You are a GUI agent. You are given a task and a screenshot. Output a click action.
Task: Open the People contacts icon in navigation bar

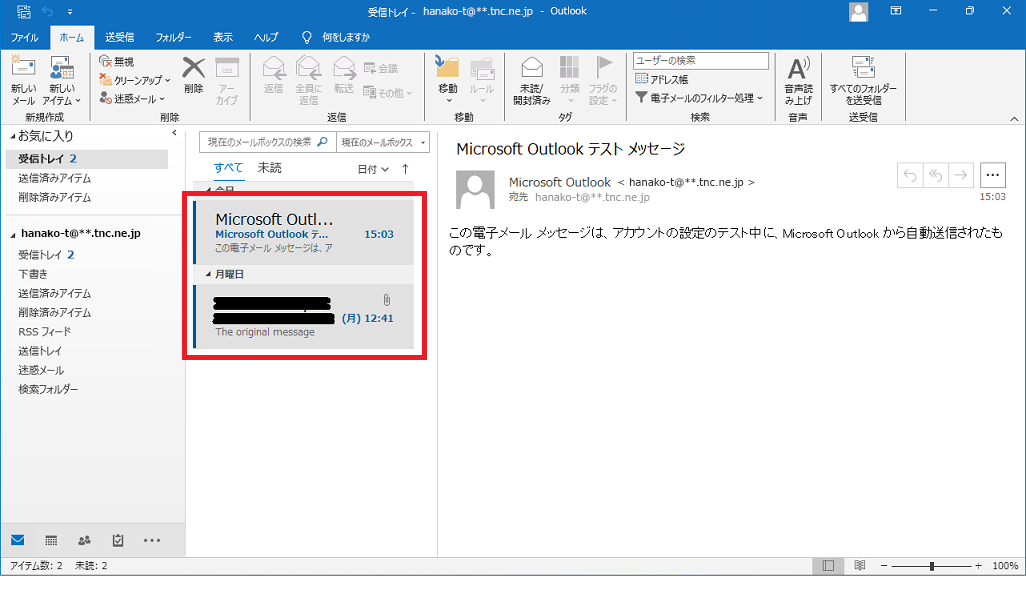(x=84, y=540)
